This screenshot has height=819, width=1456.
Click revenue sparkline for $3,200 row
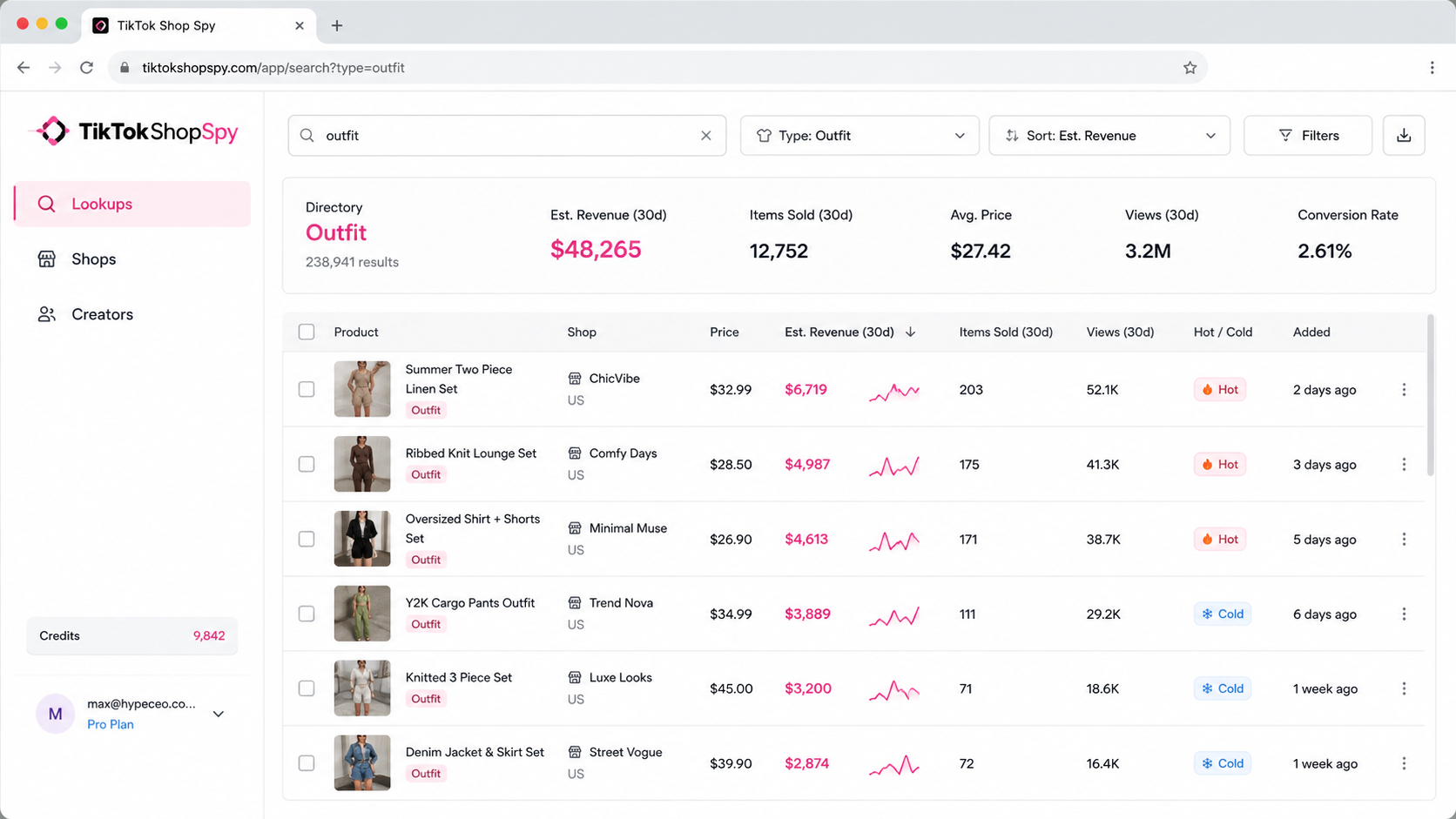pyautogui.click(x=894, y=691)
